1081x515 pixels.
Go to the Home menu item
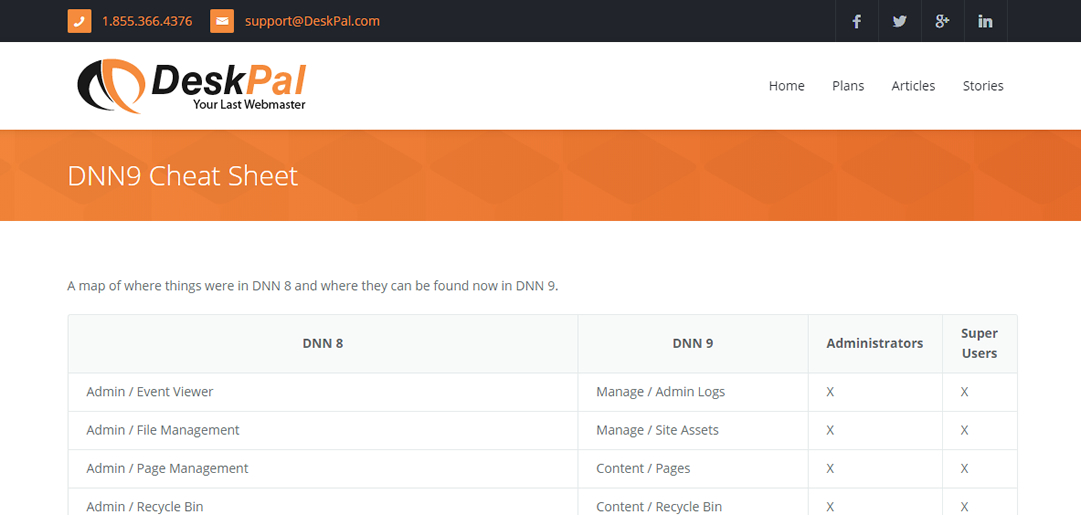pyautogui.click(x=786, y=86)
